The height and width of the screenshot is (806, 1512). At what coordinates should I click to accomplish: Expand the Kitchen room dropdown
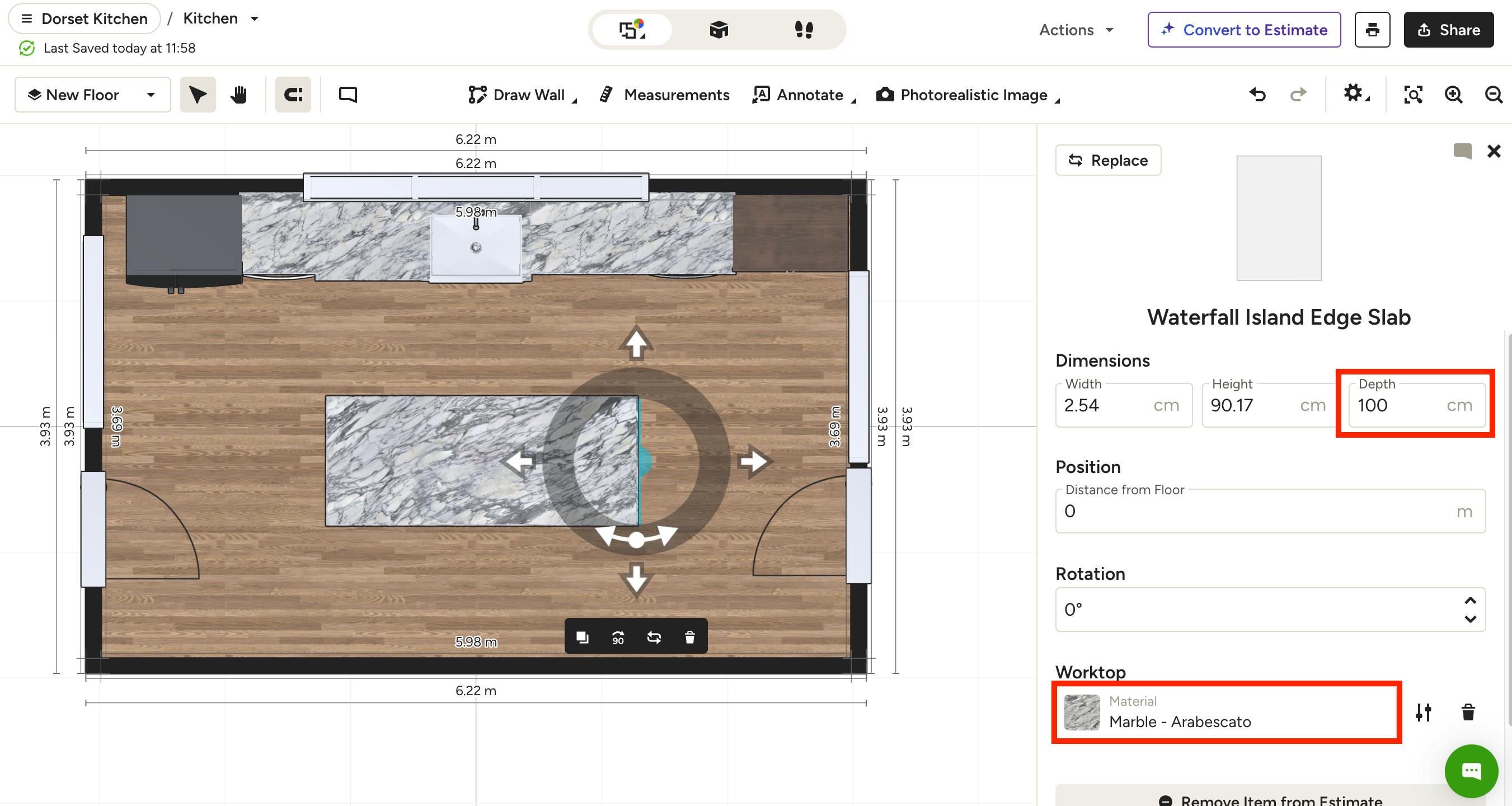pyautogui.click(x=220, y=19)
